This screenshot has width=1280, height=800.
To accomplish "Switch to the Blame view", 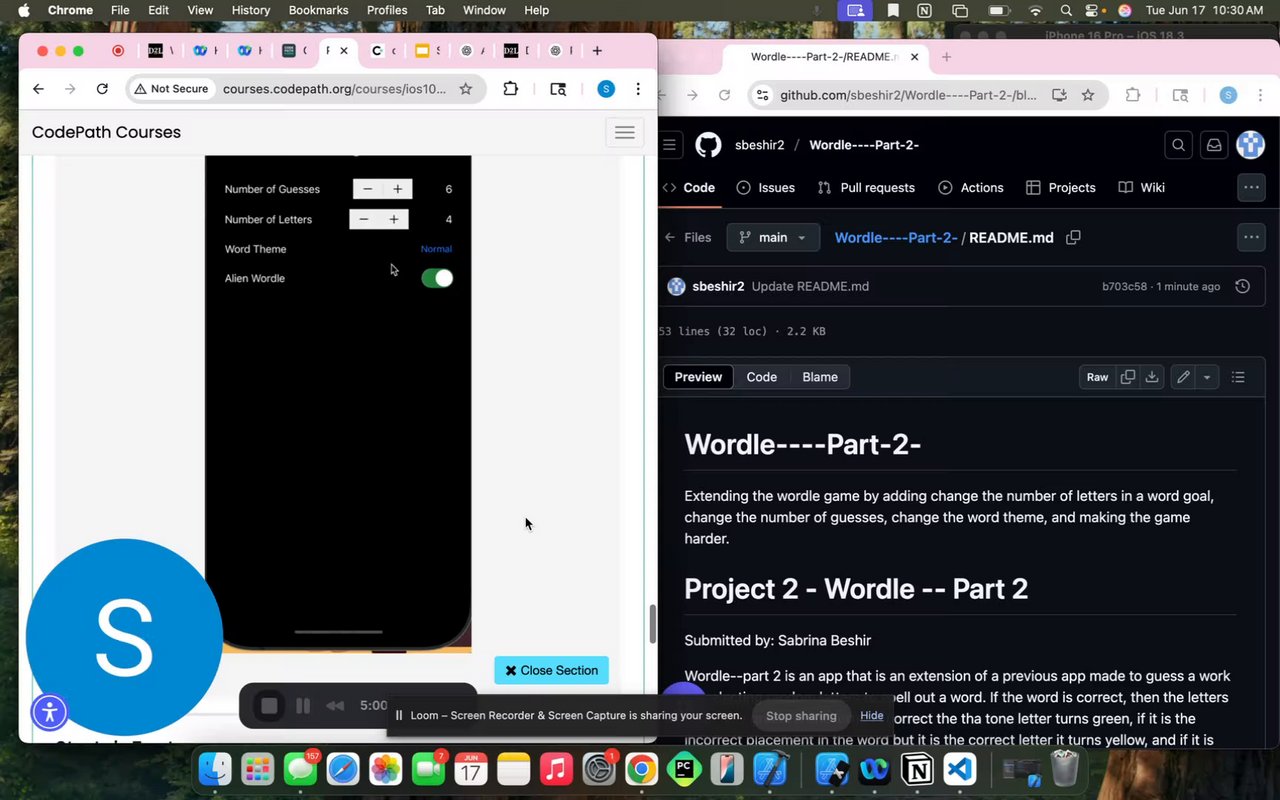I will pyautogui.click(x=820, y=377).
